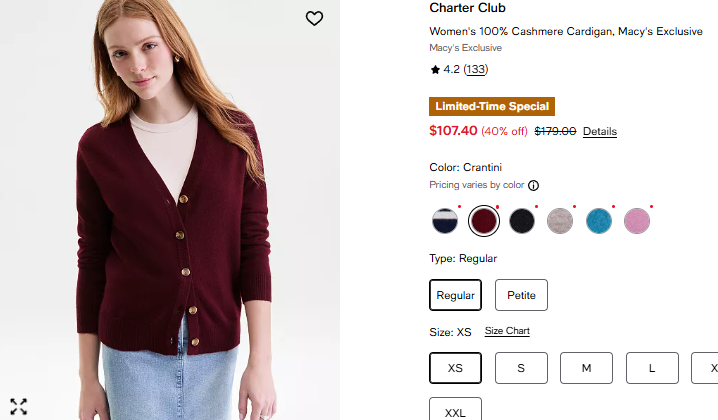Open the Size Chart link
The width and height of the screenshot is (718, 420).
(507, 331)
